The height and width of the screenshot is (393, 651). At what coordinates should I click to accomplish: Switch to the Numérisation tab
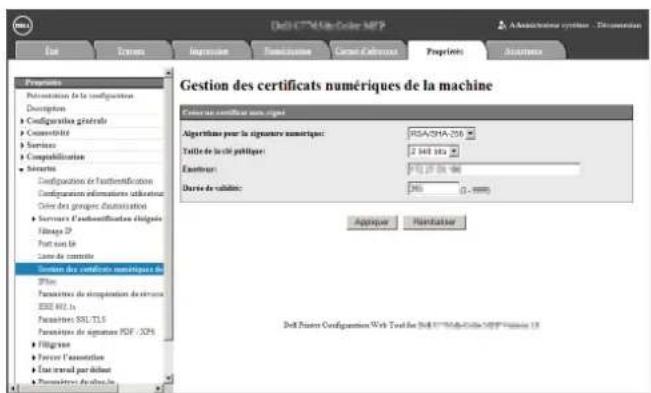pyautogui.click(x=288, y=51)
